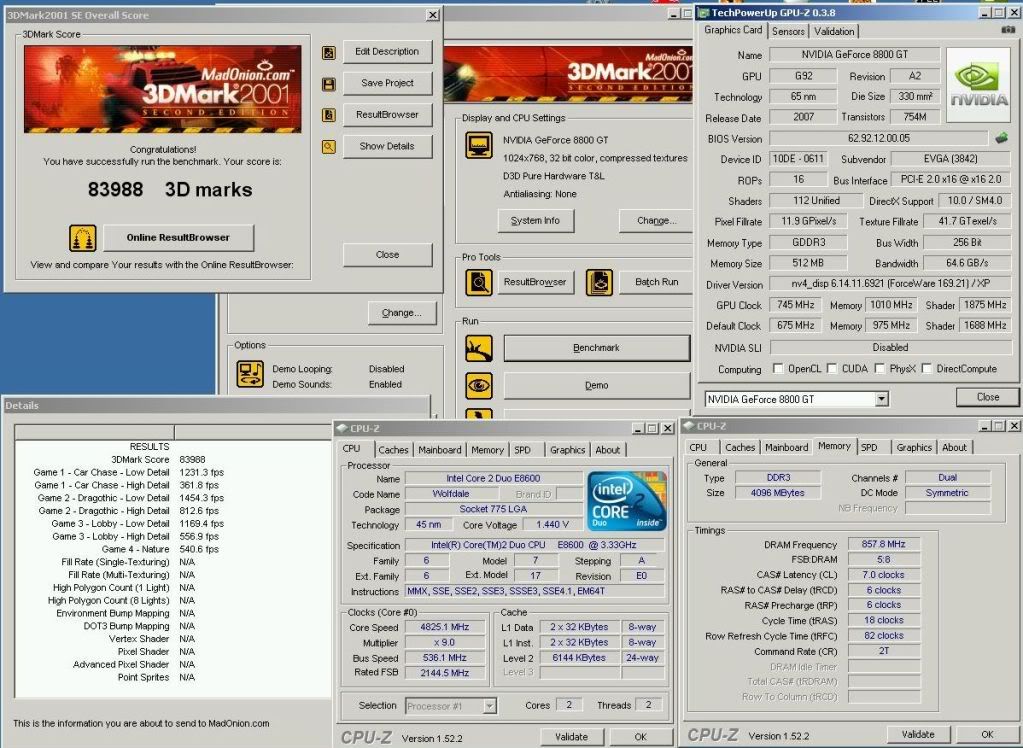
Task: Click the Game 1 - Car Chase - Low Detail row
Action: pos(129,473)
